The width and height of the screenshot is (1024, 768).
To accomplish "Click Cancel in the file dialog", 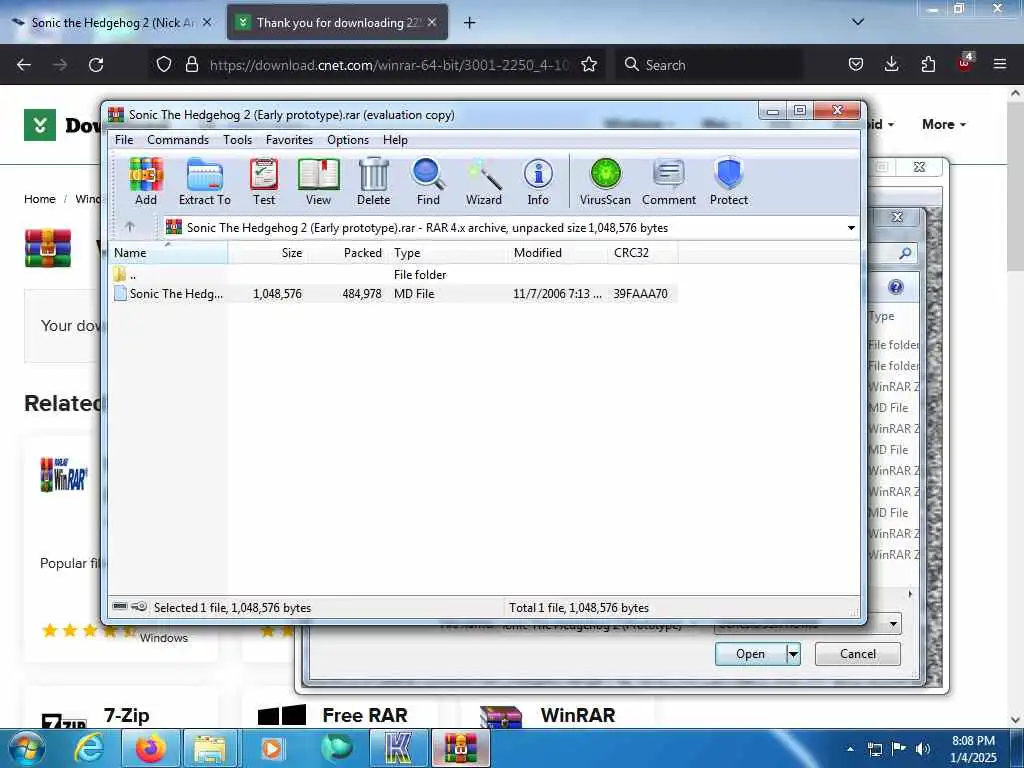I will [857, 654].
